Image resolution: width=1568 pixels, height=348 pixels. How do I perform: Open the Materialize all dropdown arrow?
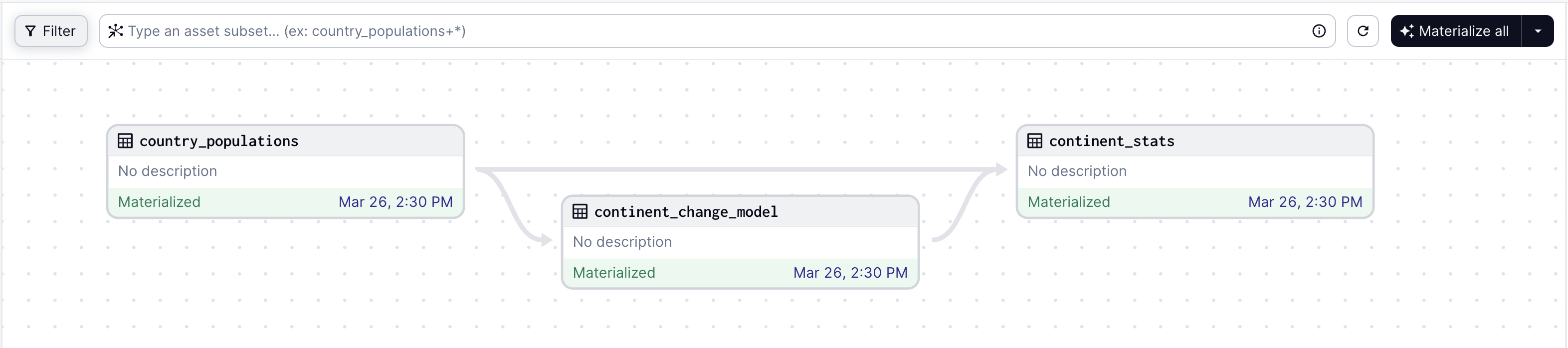(x=1540, y=31)
